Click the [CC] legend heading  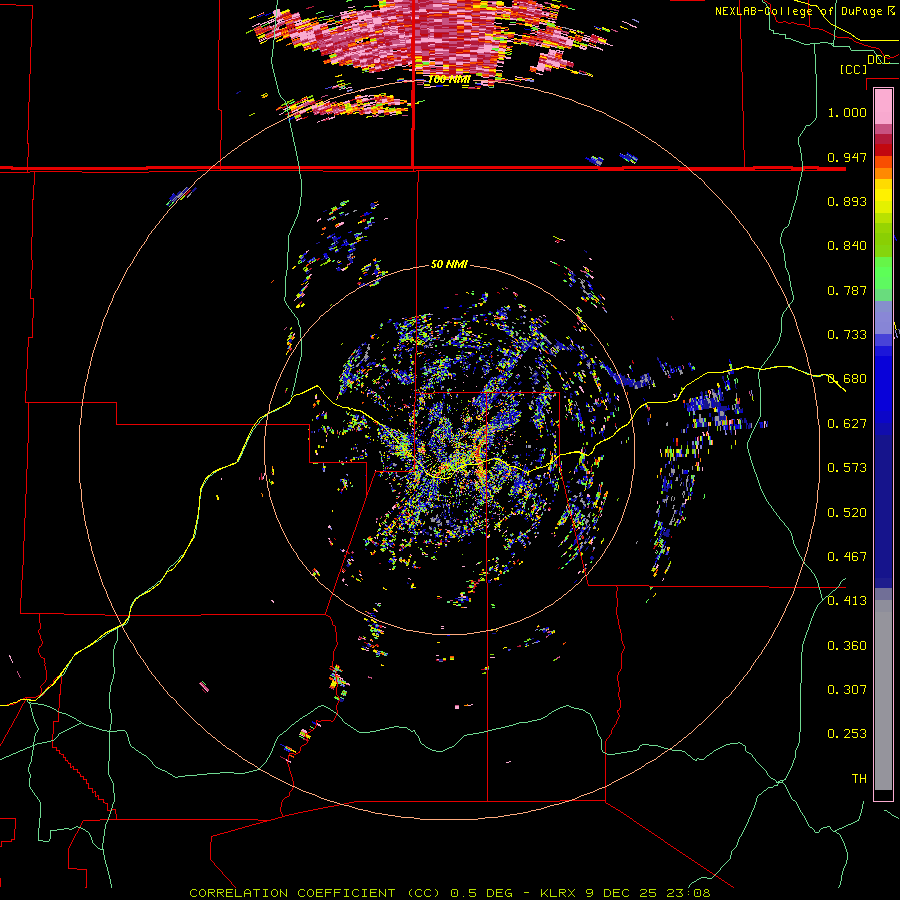[x=853, y=69]
